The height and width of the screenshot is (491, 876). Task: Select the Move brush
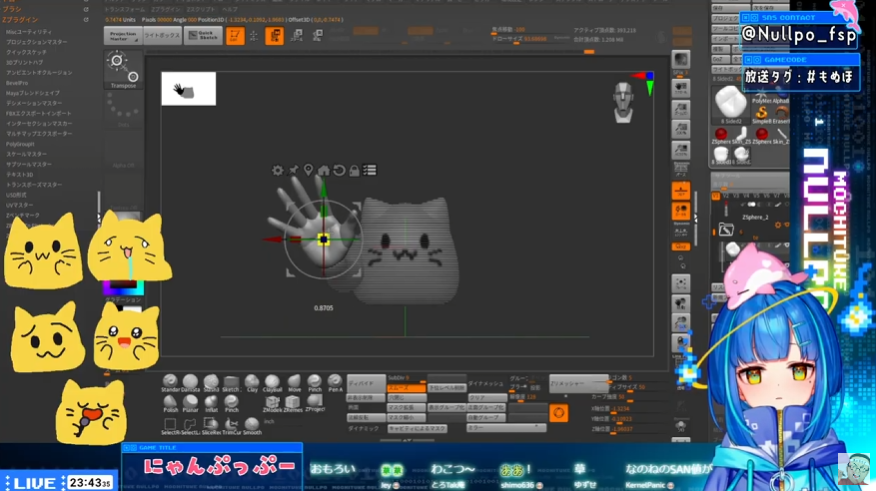[294, 383]
